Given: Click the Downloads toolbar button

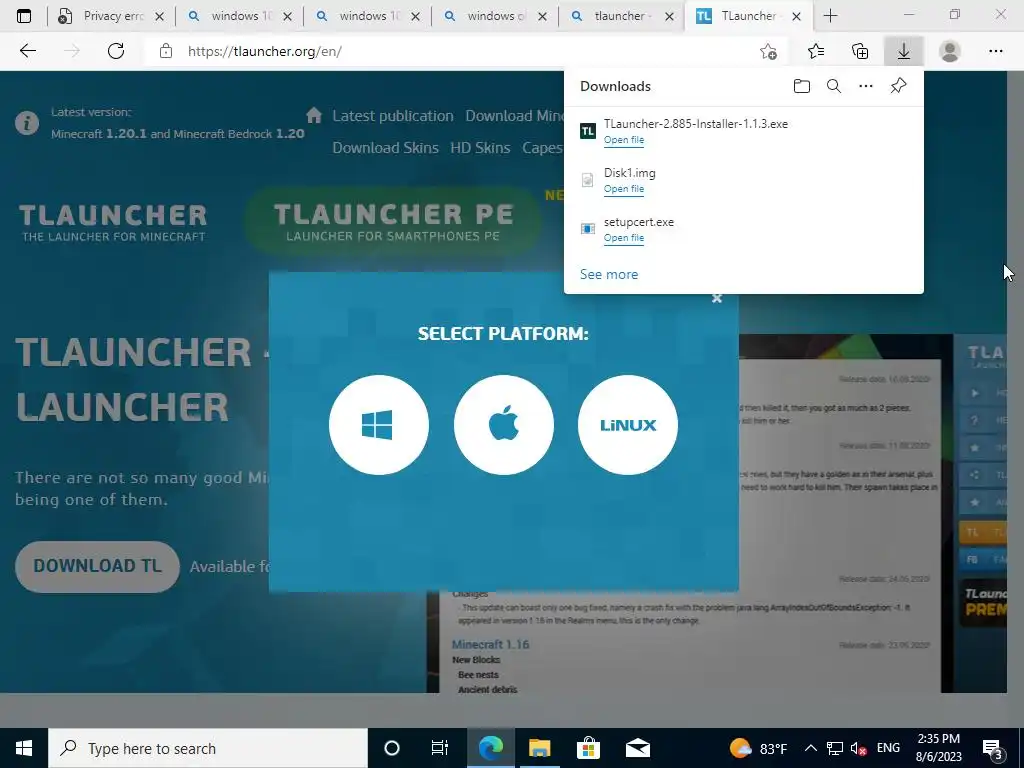Looking at the screenshot, I should point(904,51).
